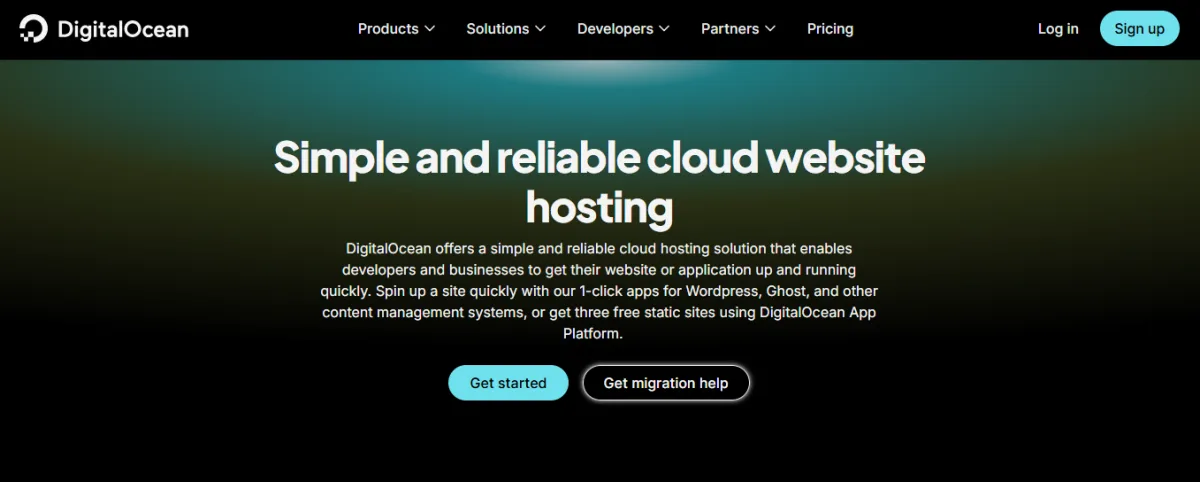Click the Get migration help button
Screen dimensions: 1200x482
coord(666,383)
